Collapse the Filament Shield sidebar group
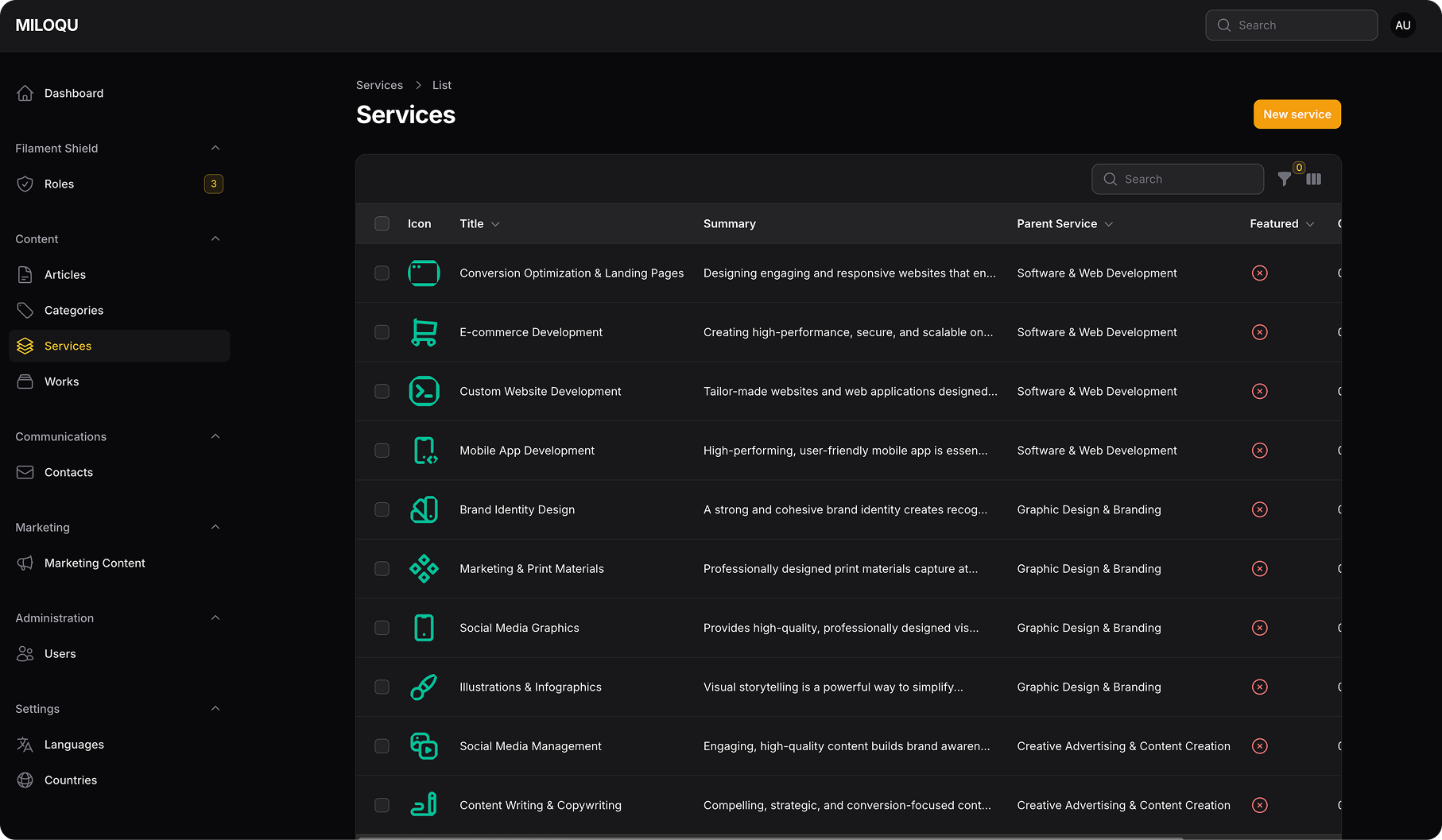The height and width of the screenshot is (840, 1442). (x=215, y=149)
